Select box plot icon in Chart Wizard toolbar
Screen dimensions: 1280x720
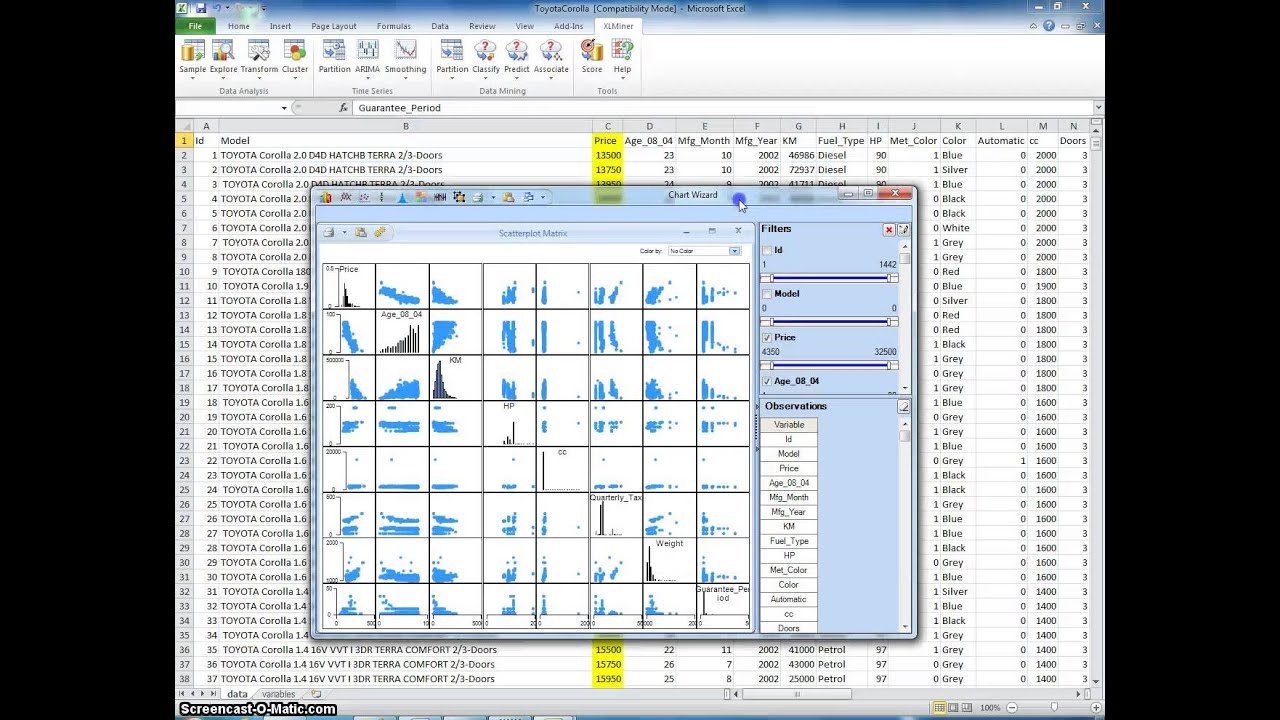(x=382, y=197)
